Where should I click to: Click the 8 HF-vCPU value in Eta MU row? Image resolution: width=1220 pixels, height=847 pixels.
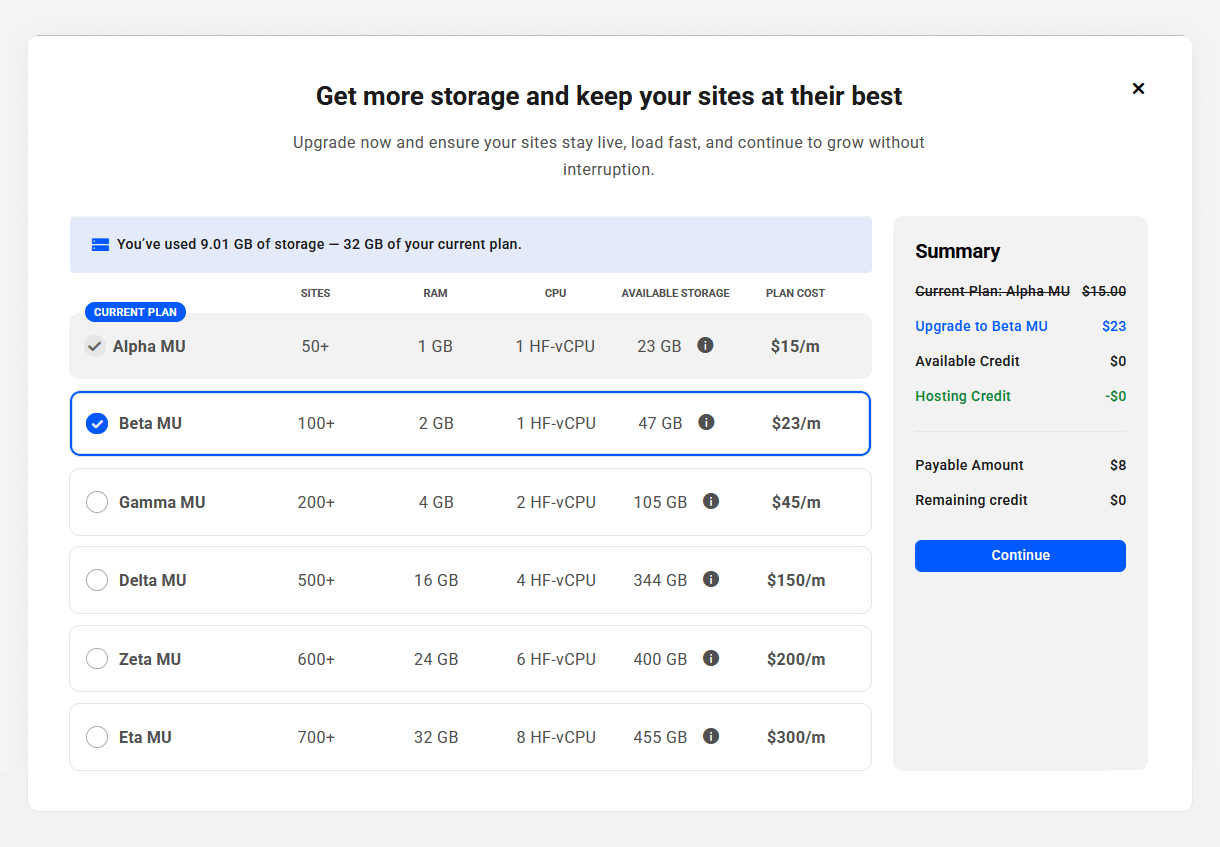(556, 737)
